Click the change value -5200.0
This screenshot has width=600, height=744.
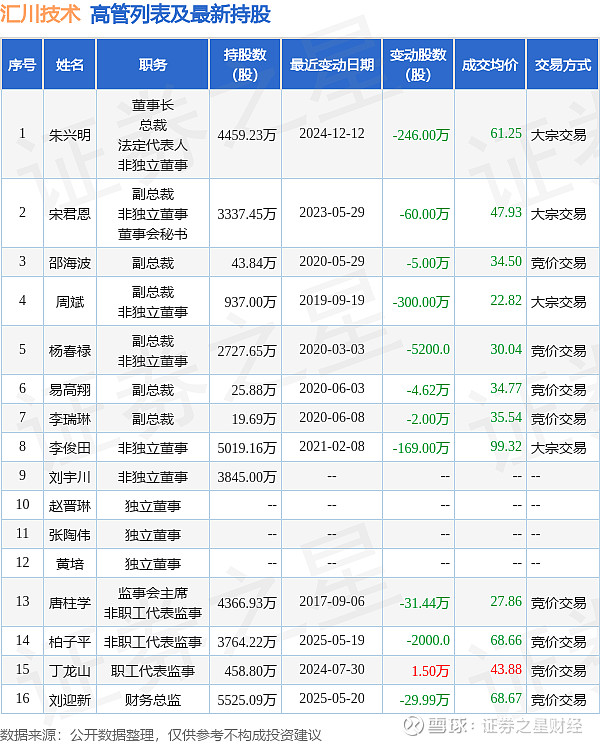pos(428,349)
